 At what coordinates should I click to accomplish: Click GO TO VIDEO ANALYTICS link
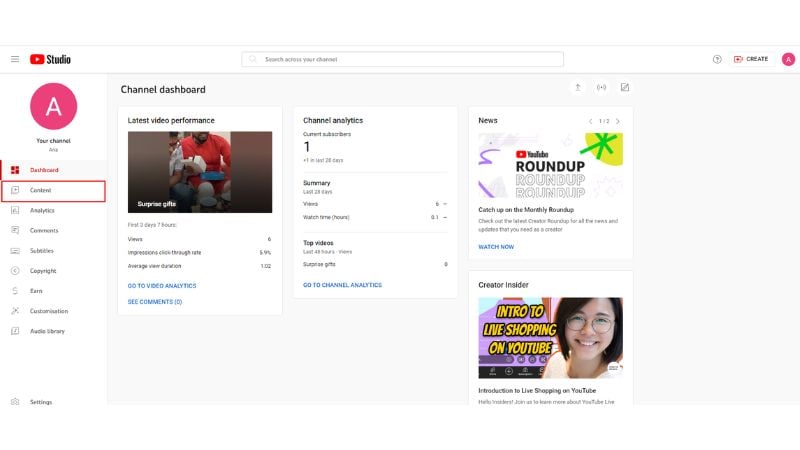[x=162, y=286]
